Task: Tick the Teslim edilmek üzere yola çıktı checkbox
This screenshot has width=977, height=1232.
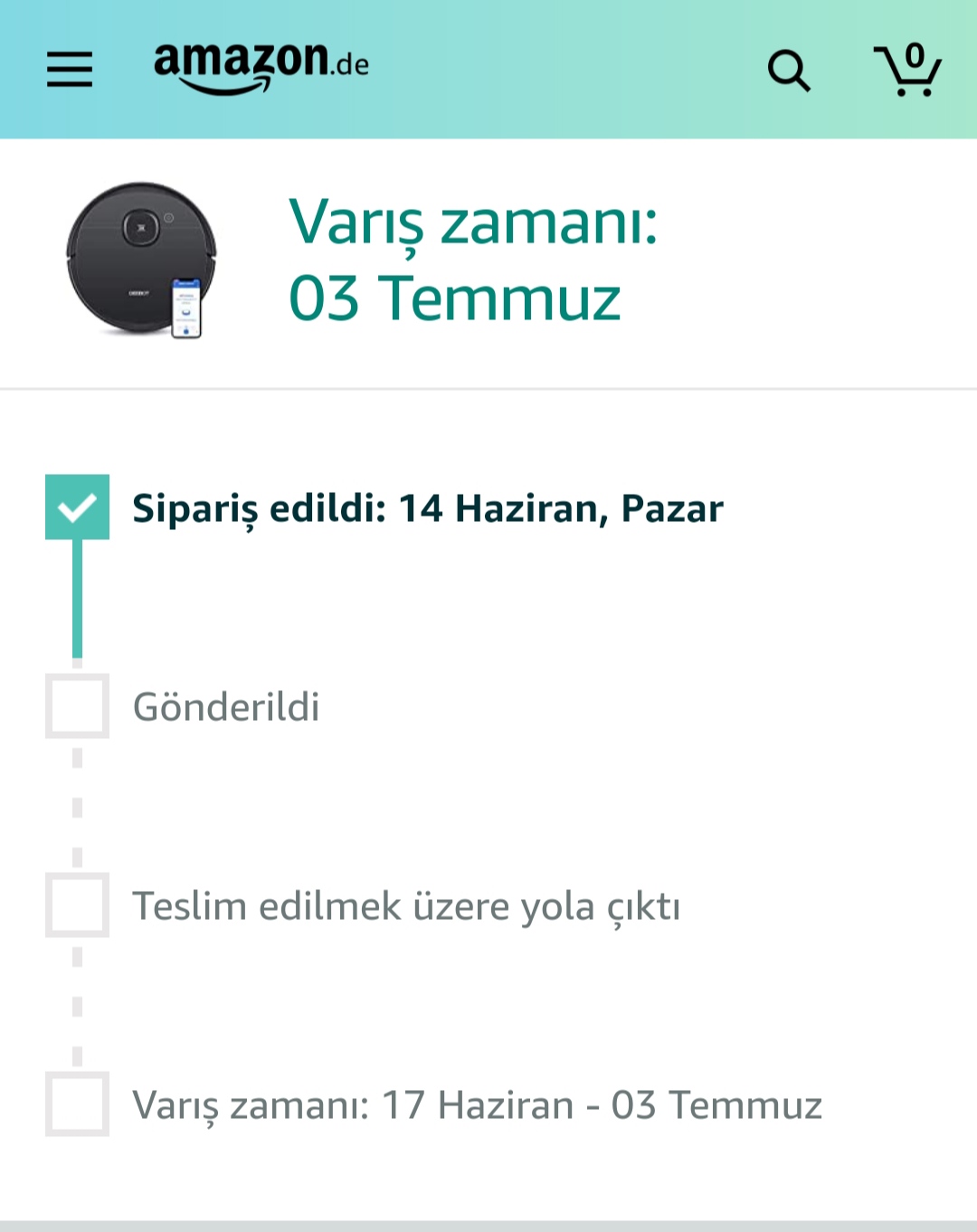Action: click(78, 905)
